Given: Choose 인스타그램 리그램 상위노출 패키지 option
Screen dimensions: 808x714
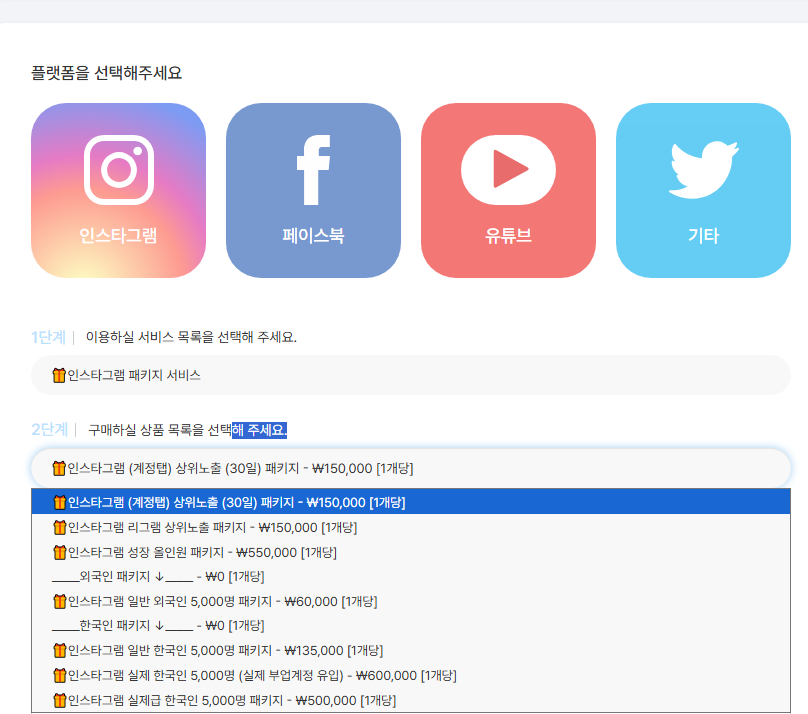Looking at the screenshot, I should [411, 528].
